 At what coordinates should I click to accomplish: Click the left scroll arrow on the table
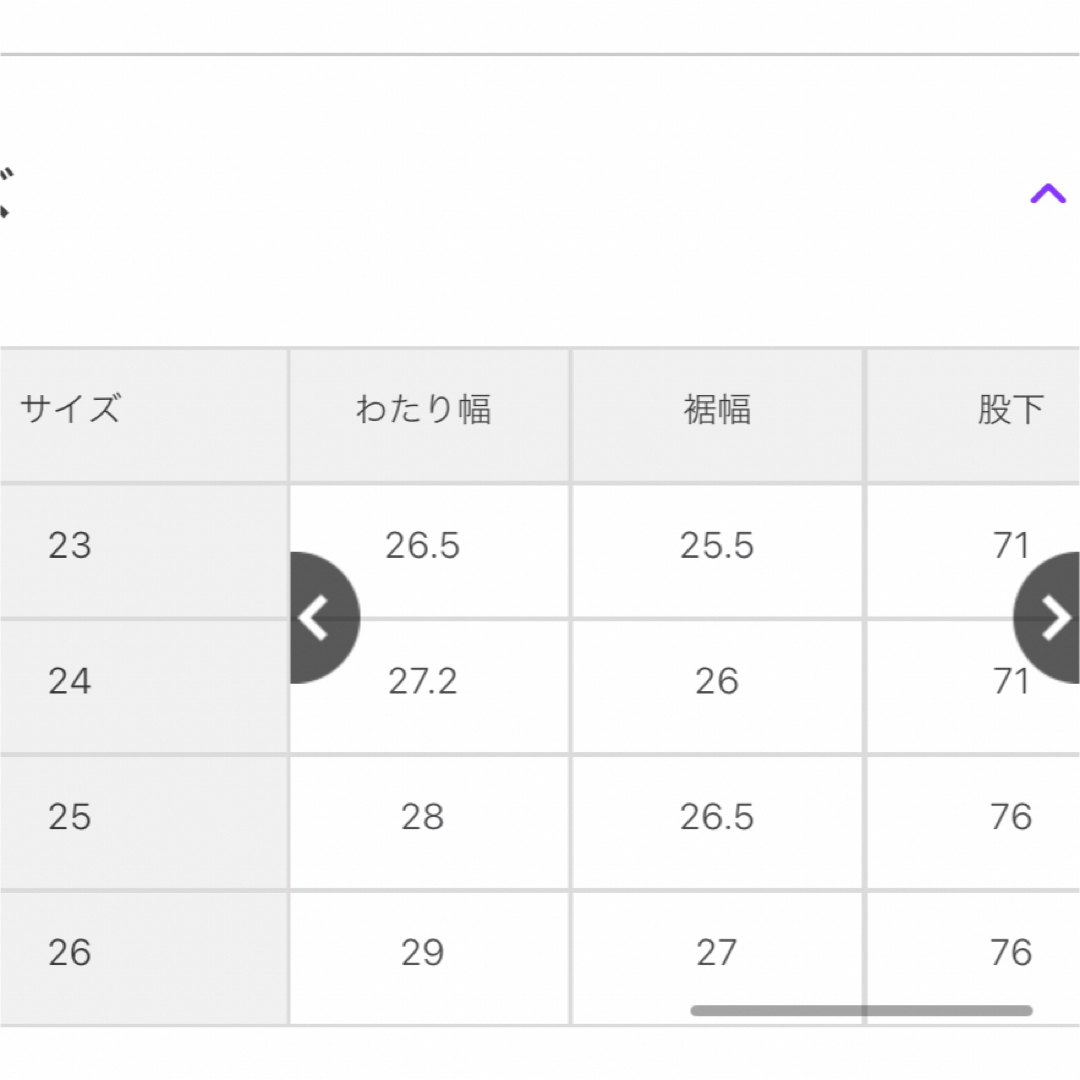click(324, 617)
